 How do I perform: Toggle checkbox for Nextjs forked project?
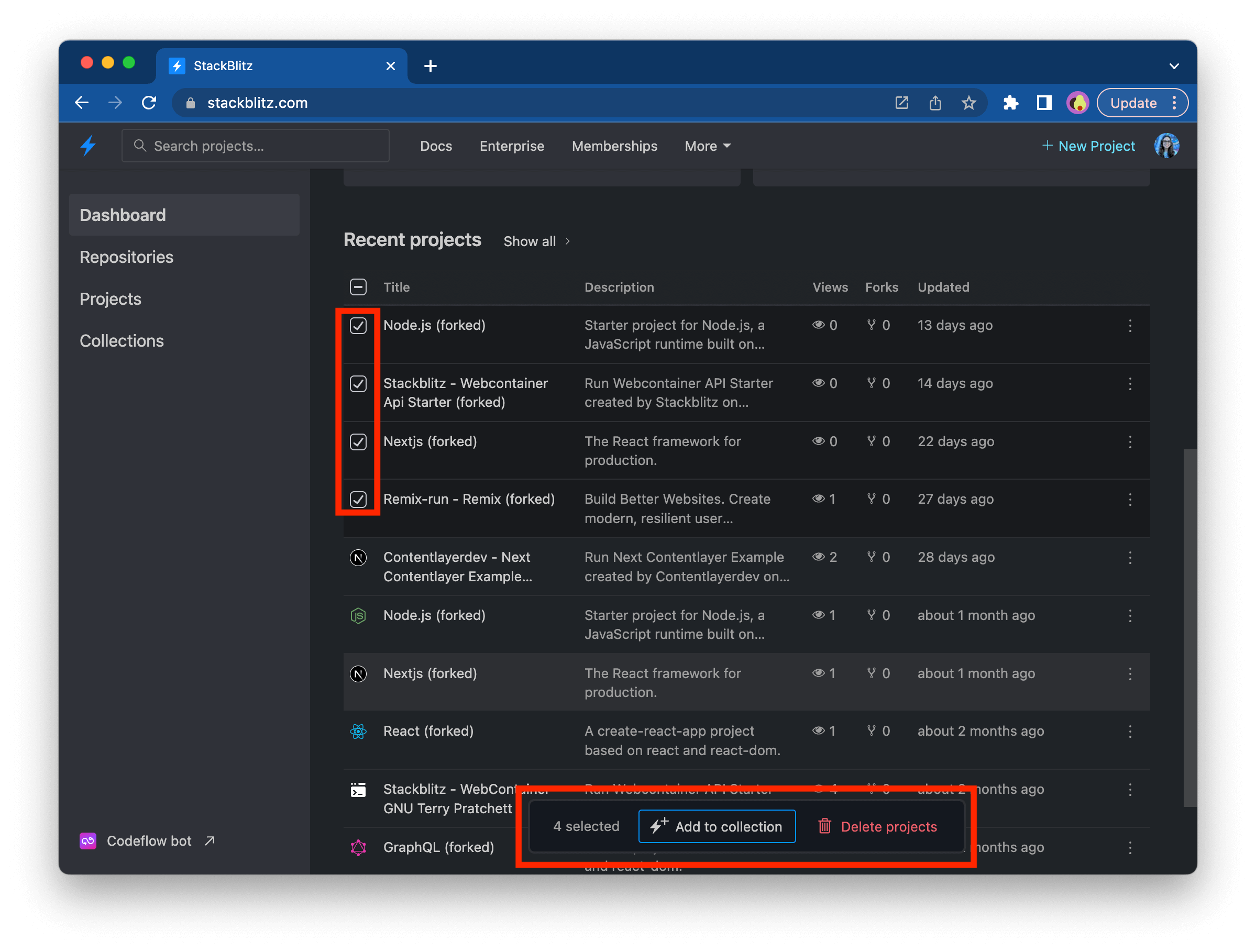358,441
